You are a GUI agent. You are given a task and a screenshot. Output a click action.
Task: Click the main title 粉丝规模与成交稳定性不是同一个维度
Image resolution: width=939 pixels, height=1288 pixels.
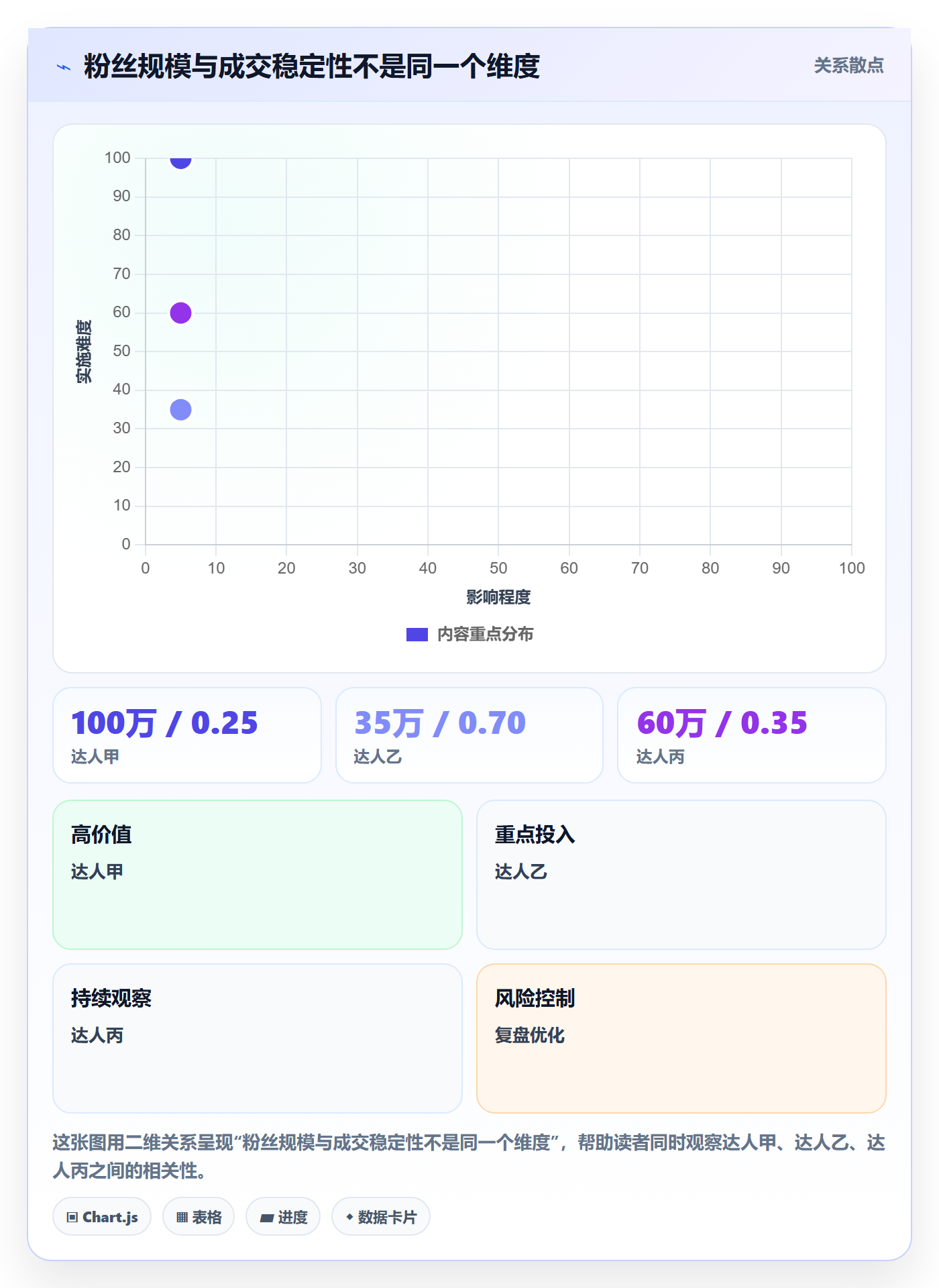tap(312, 66)
